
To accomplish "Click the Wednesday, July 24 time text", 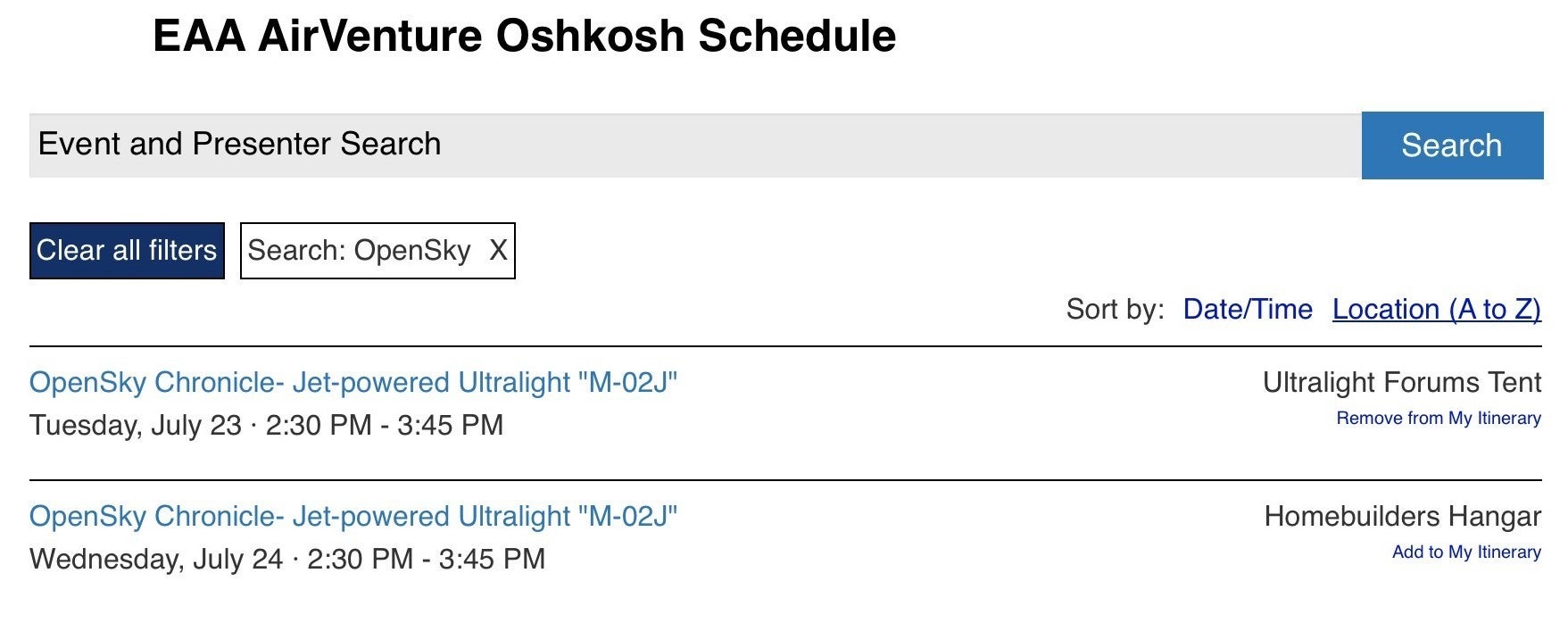I will click(286, 559).
